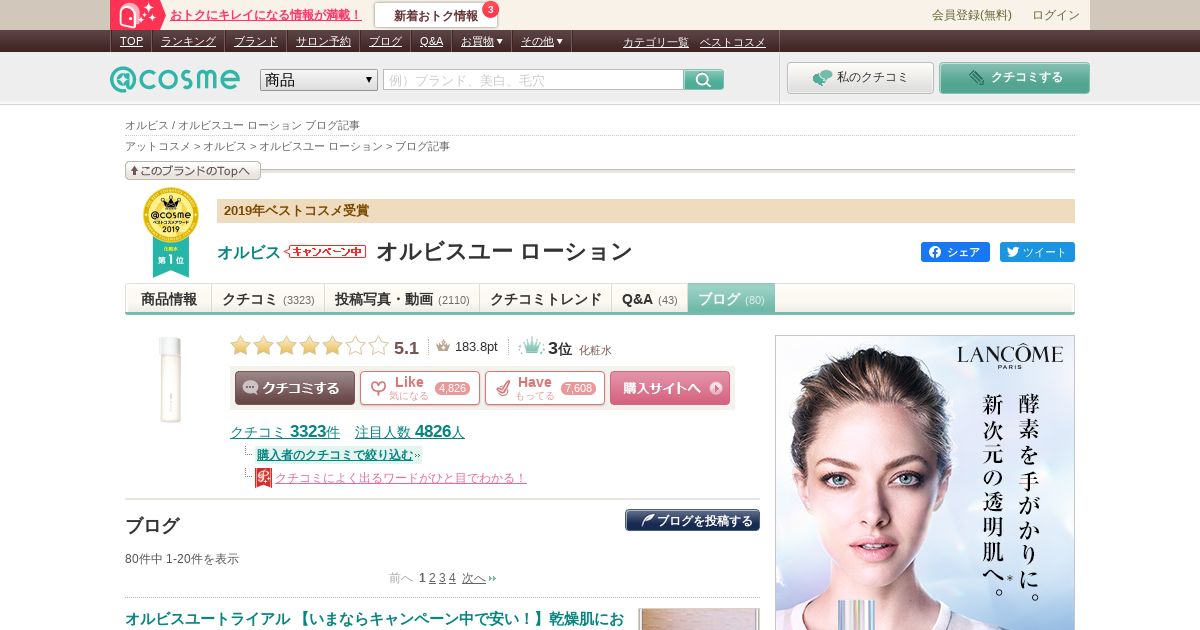This screenshot has width=1200, height=630.
Task: Click the green クチコミする header button
Action: pos(1014,78)
